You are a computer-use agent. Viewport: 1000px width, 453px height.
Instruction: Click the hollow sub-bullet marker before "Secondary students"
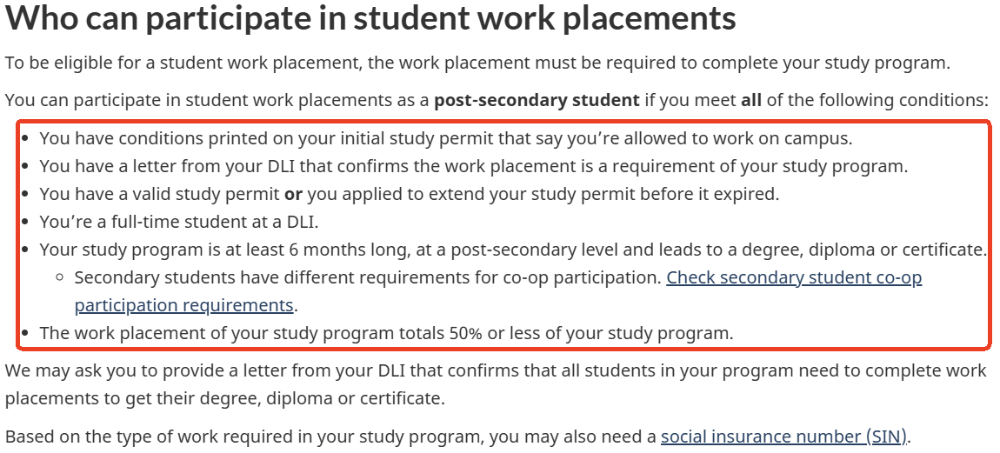pyautogui.click(x=61, y=278)
